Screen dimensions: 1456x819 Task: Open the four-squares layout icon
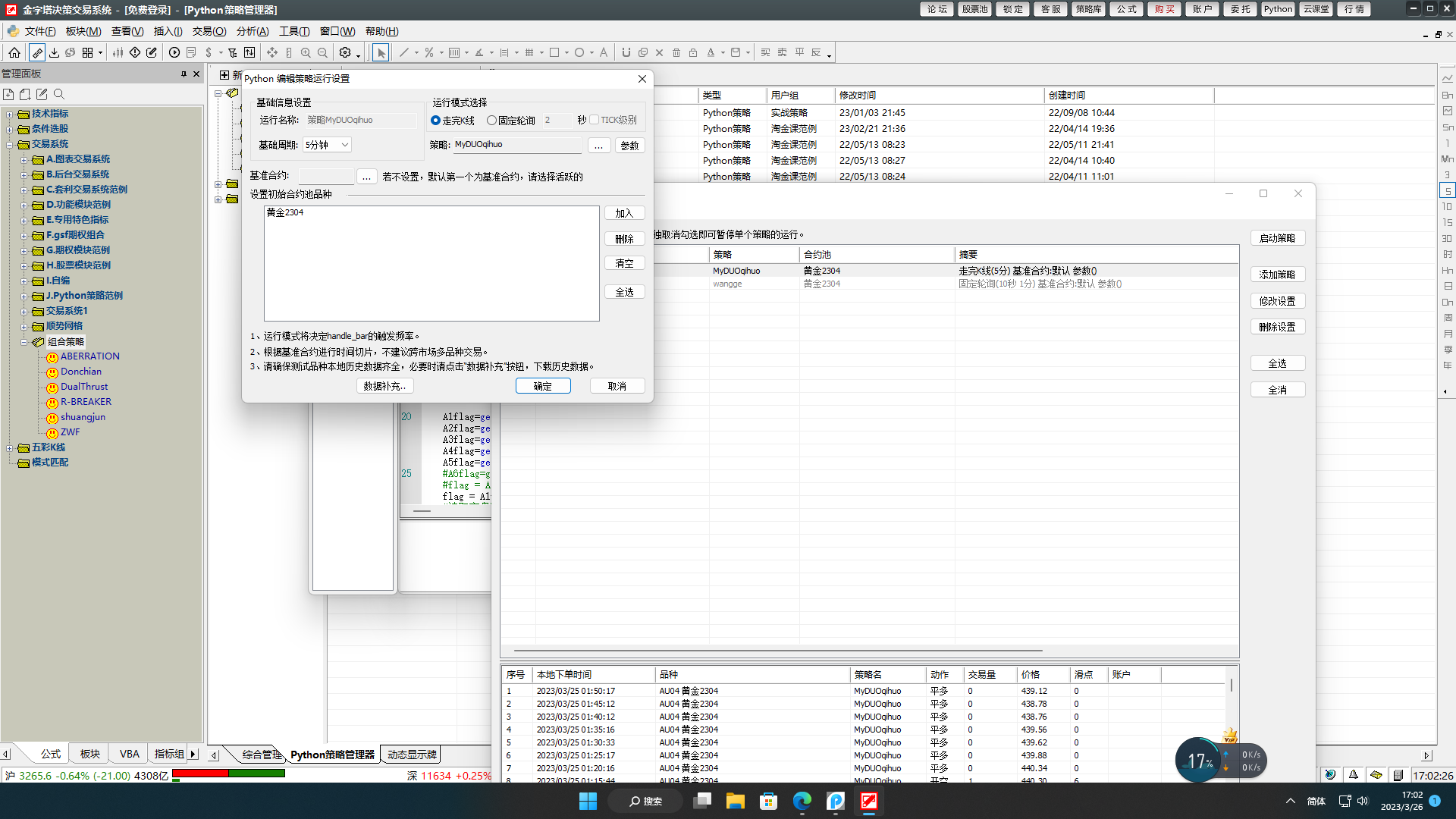88,52
